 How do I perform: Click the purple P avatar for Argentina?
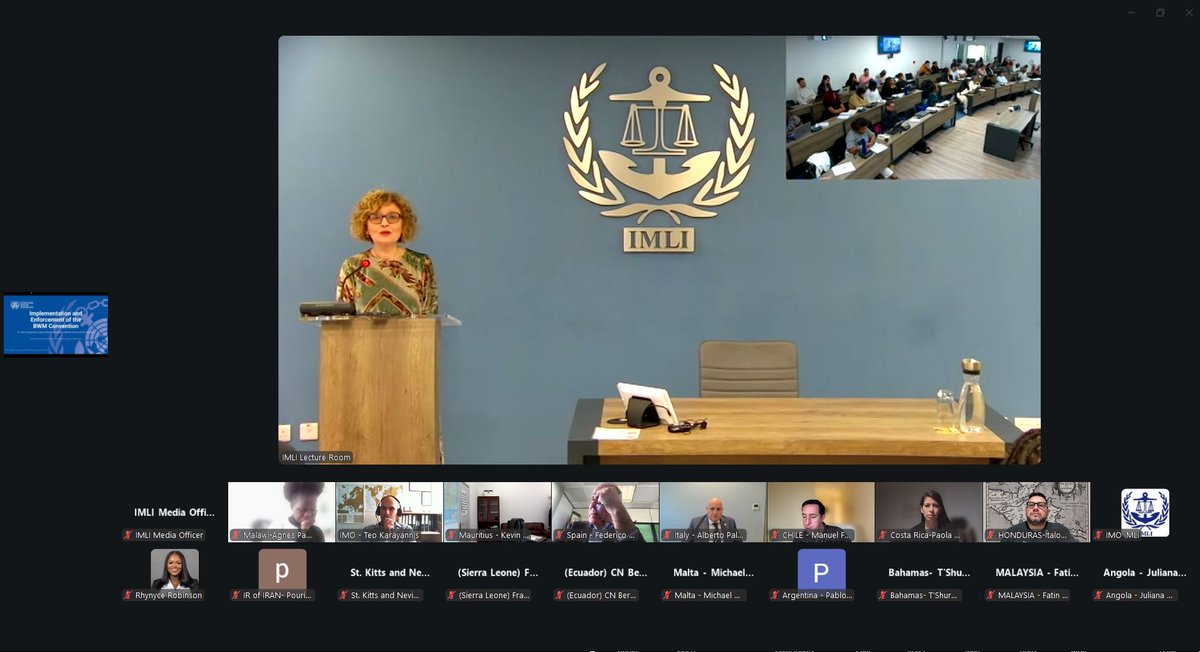click(x=821, y=572)
